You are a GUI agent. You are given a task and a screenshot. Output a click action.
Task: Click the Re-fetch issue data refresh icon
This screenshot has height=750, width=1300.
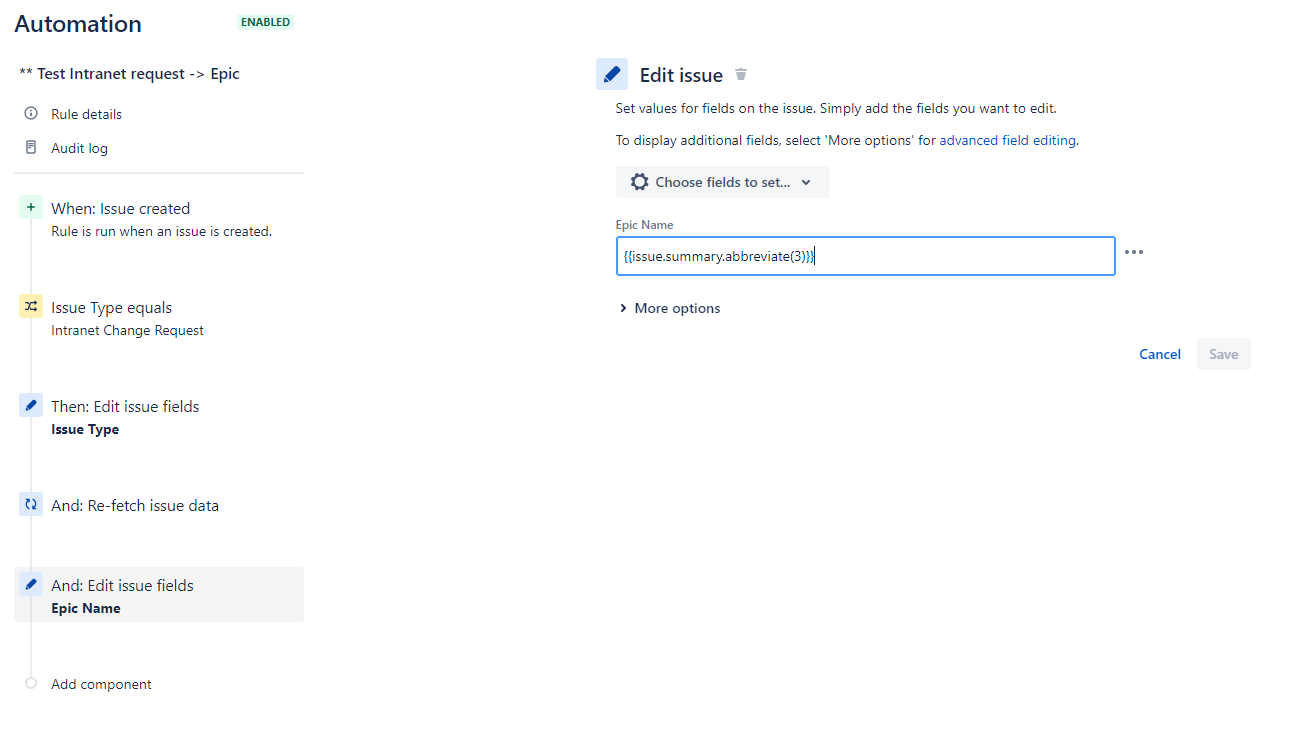point(31,505)
